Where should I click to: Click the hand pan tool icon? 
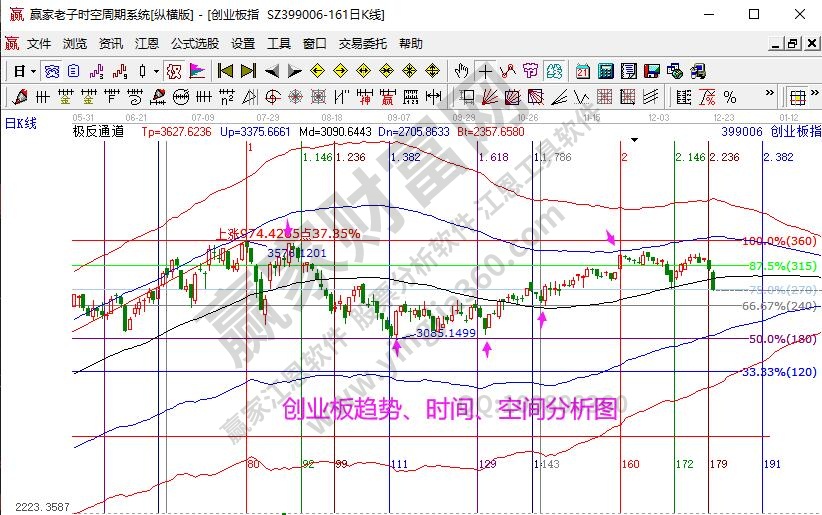click(x=461, y=71)
